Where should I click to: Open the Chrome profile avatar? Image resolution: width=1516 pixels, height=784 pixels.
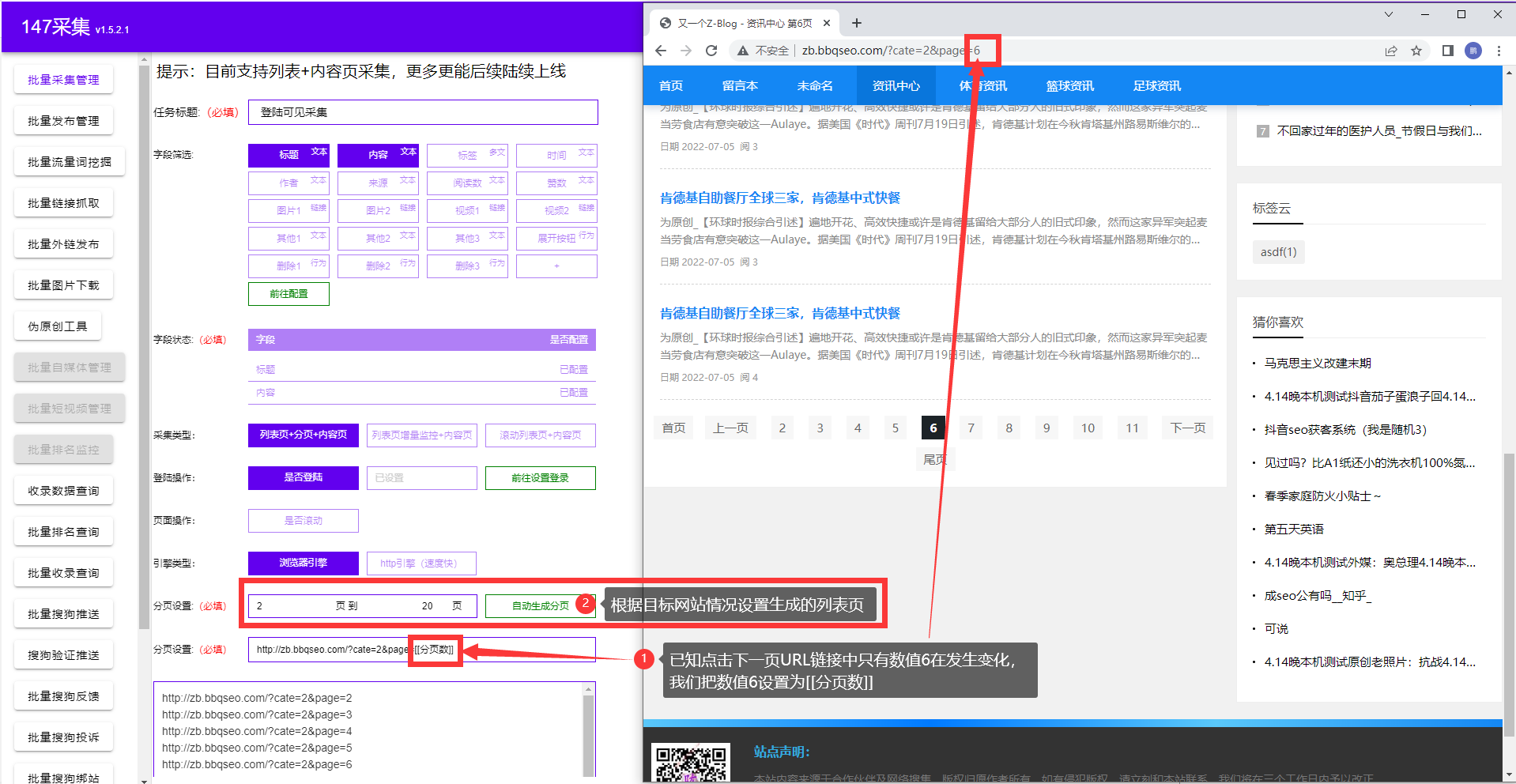click(1473, 51)
